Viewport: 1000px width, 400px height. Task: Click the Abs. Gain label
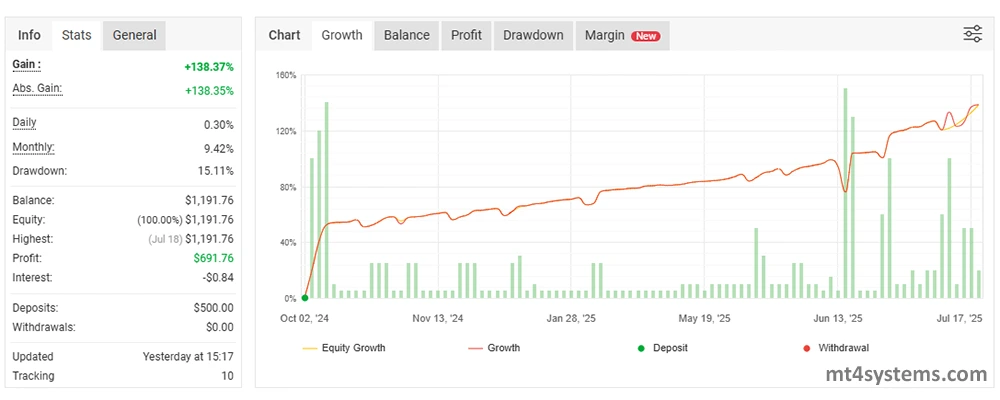(x=37, y=89)
